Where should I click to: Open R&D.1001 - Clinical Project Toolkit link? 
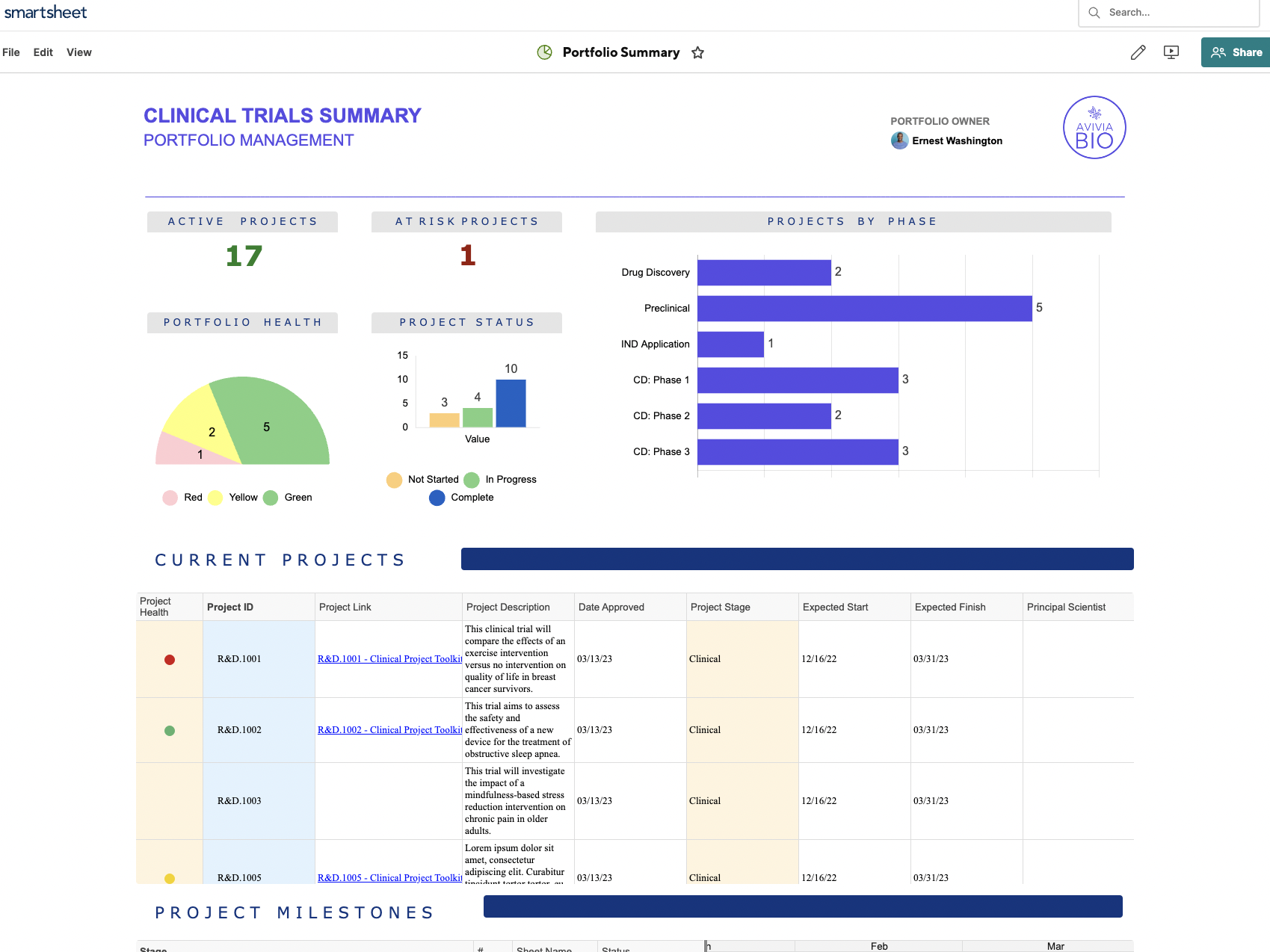389,659
